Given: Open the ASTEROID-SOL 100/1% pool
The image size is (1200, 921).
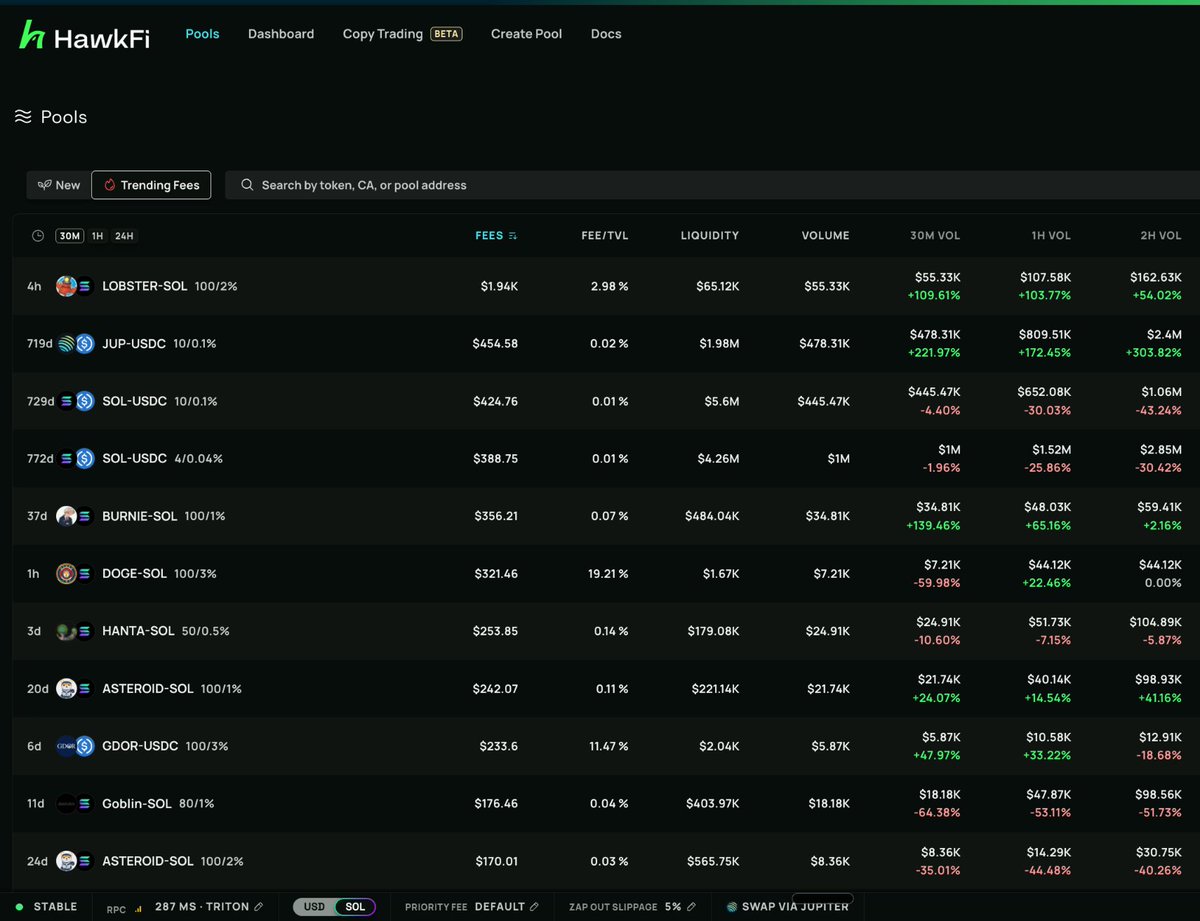Looking at the screenshot, I should coord(606,689).
